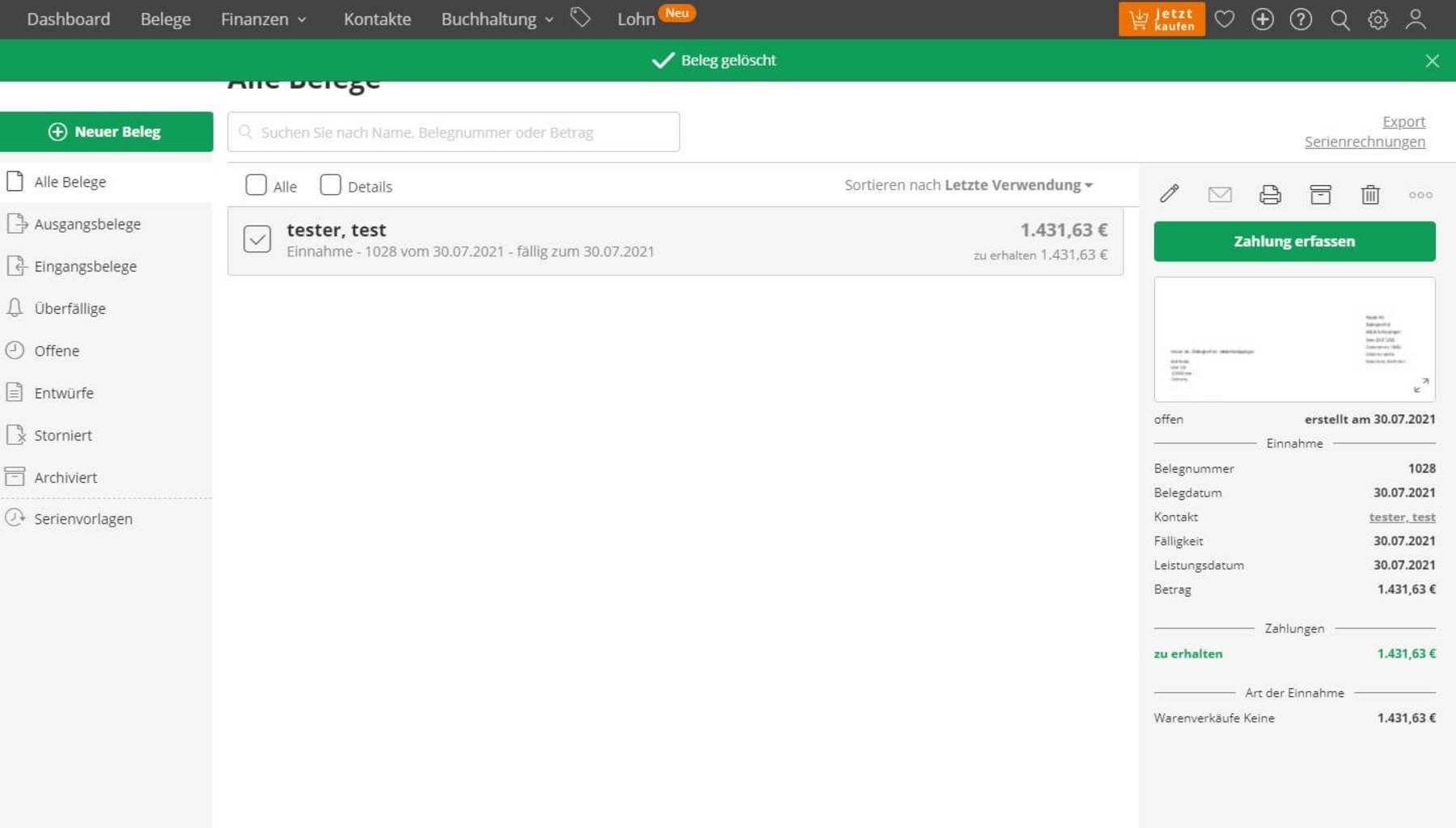Uncheck the tester, test receipt checkbox
Screen dimensions: 1456x828
point(257,239)
